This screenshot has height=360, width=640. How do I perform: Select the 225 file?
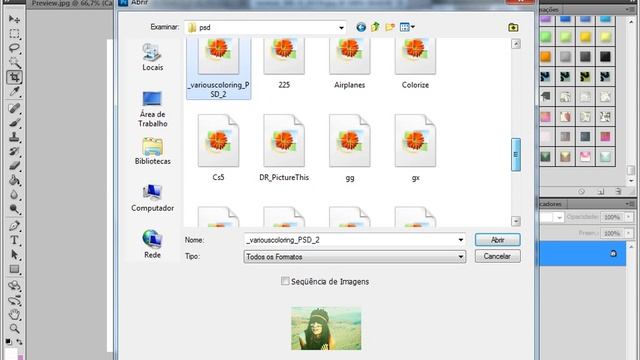284,64
